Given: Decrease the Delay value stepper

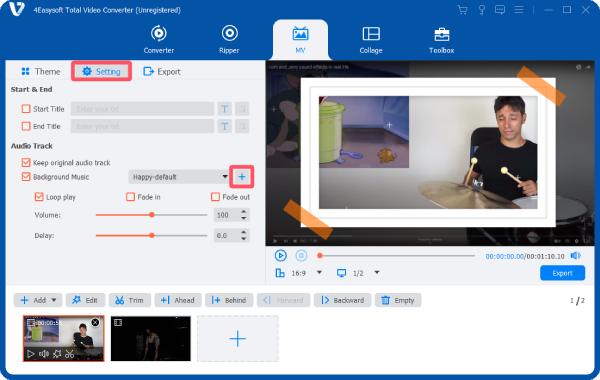Looking at the screenshot, I should (x=244, y=238).
